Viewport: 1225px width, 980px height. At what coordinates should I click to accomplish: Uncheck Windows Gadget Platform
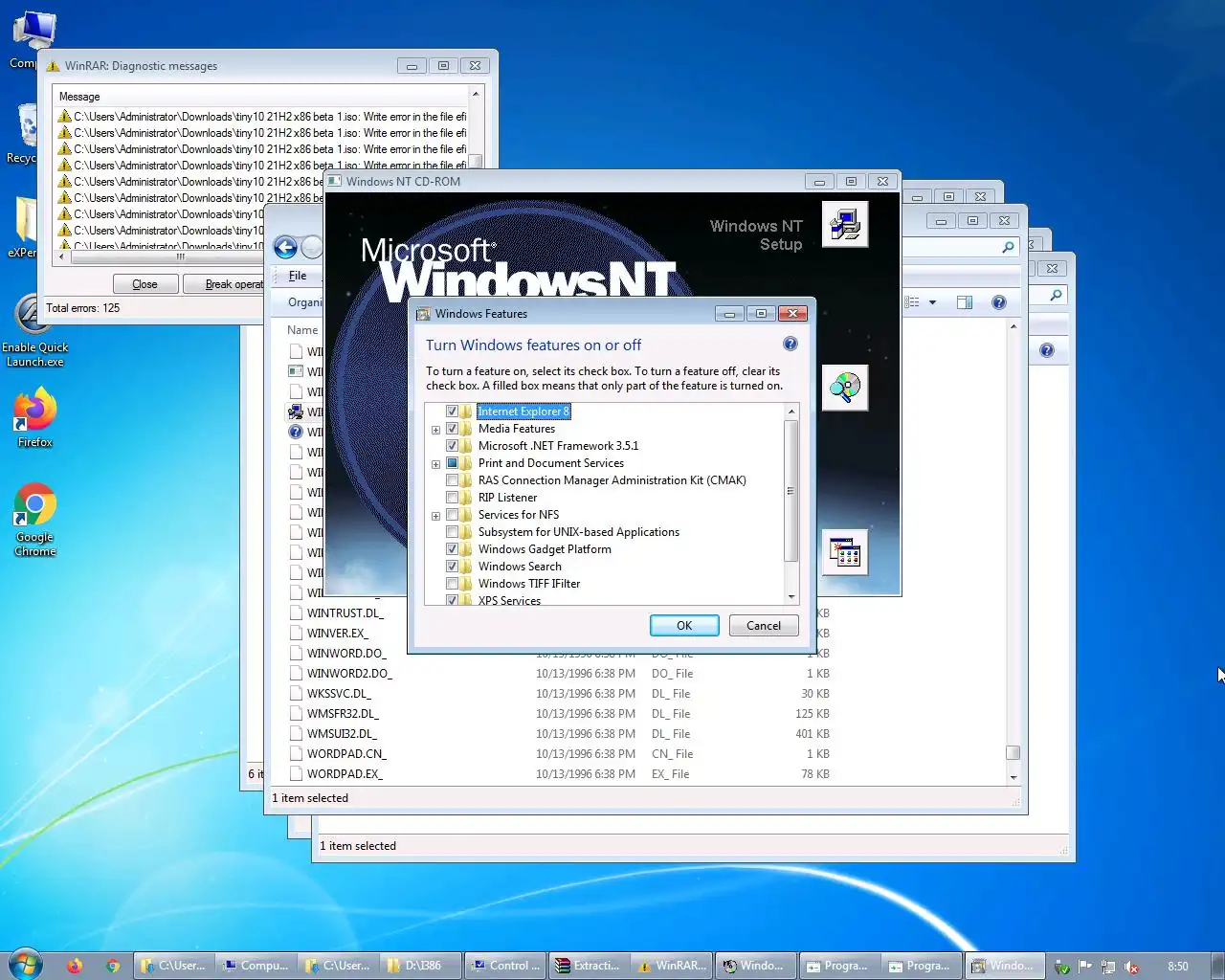tap(452, 549)
